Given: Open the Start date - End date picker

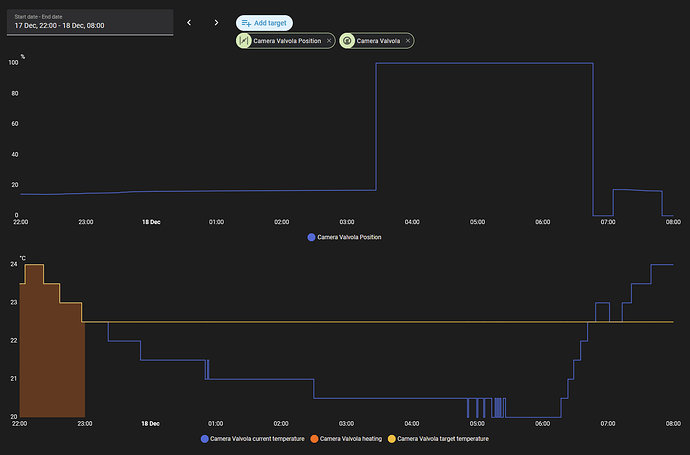Looking at the screenshot, I should (88, 21).
